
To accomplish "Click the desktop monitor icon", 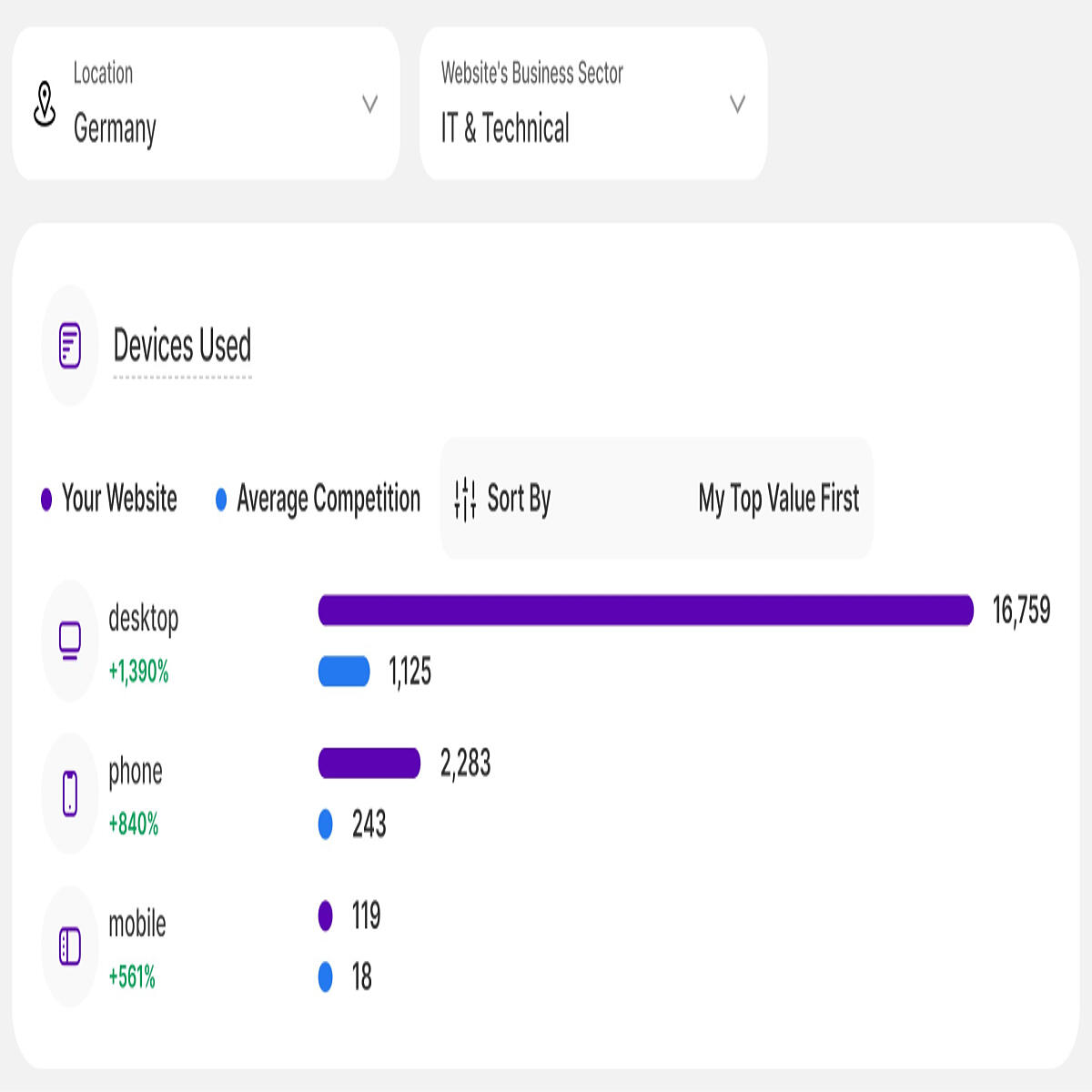I will click(x=70, y=641).
